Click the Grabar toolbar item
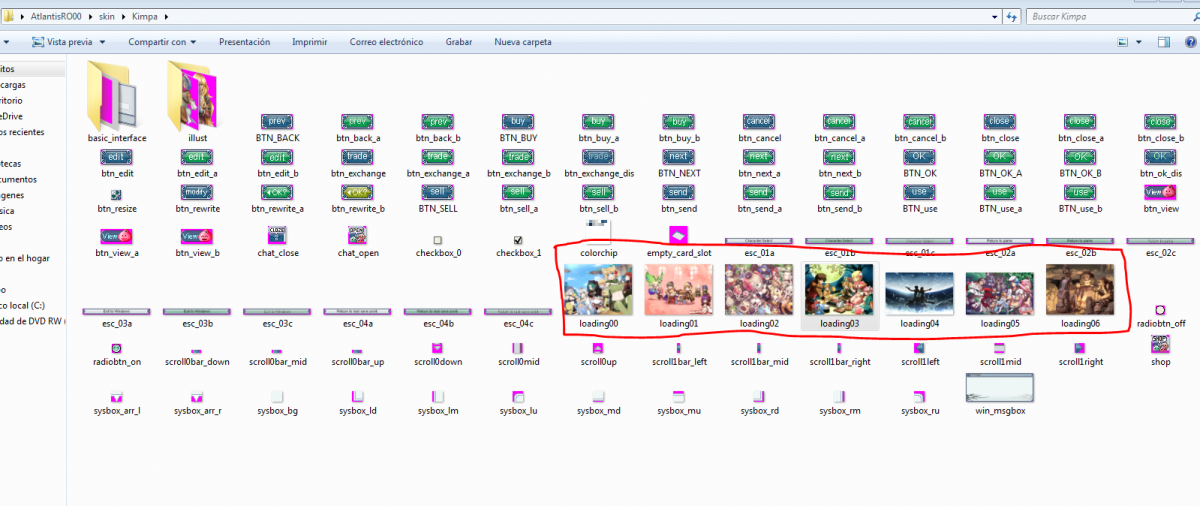 tap(459, 42)
